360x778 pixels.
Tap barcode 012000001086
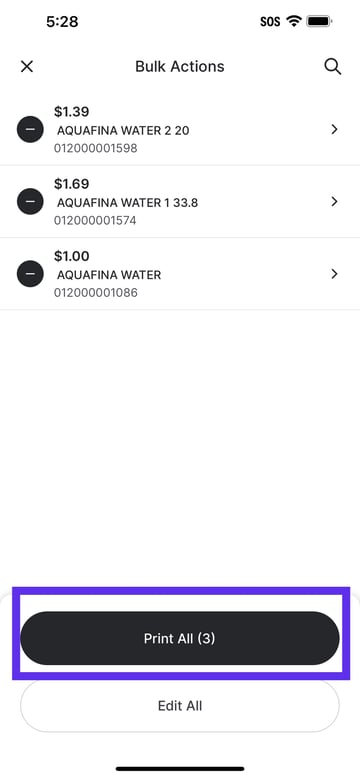(95, 293)
